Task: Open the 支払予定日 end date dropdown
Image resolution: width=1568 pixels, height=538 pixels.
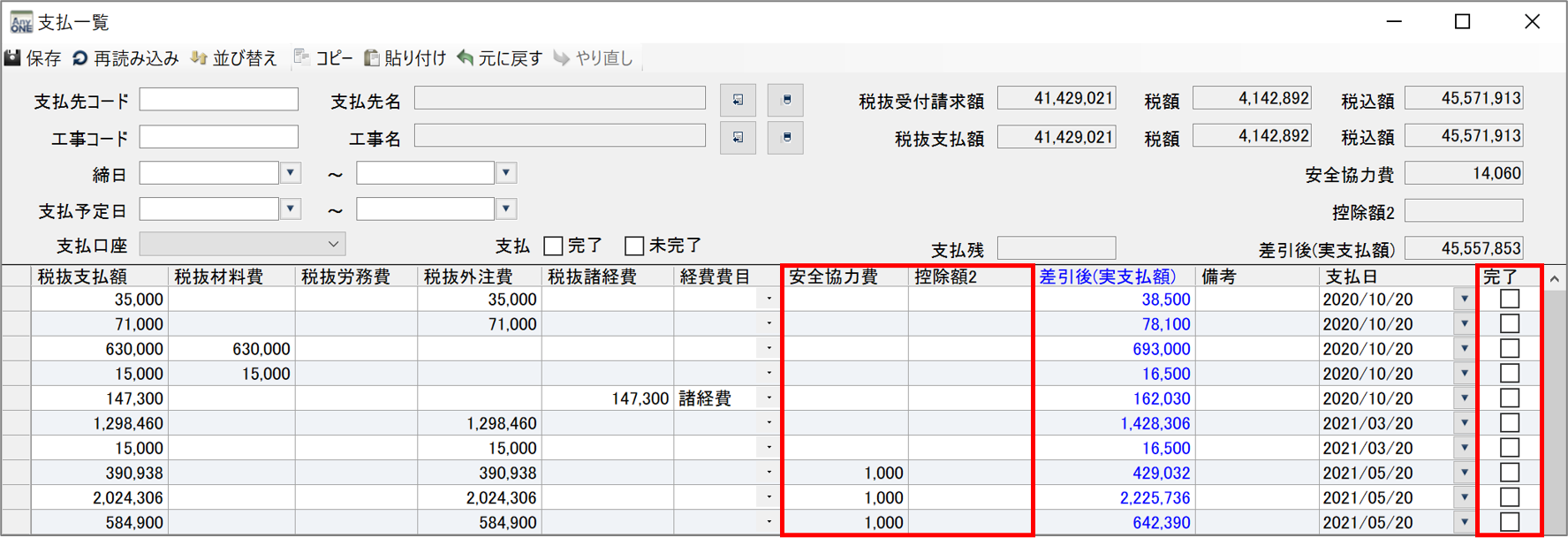Action: click(x=506, y=209)
